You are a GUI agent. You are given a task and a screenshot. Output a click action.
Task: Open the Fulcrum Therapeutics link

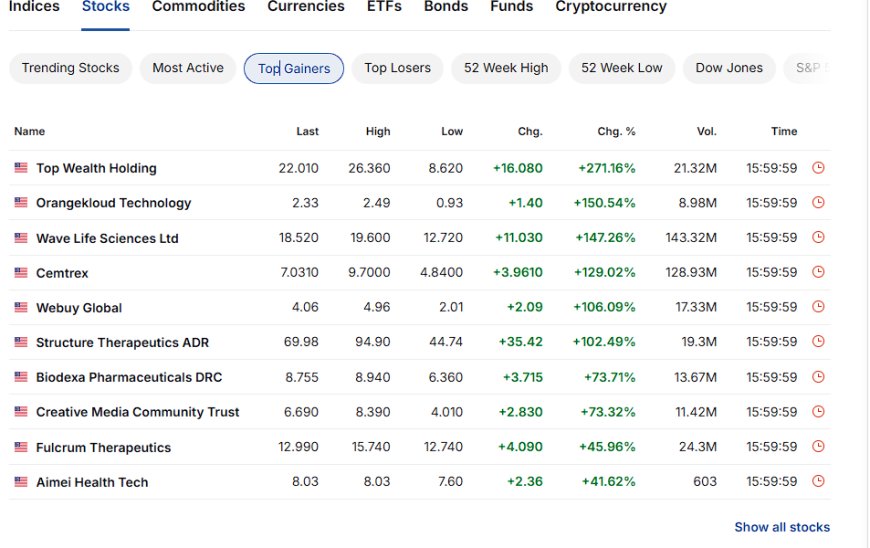103,447
